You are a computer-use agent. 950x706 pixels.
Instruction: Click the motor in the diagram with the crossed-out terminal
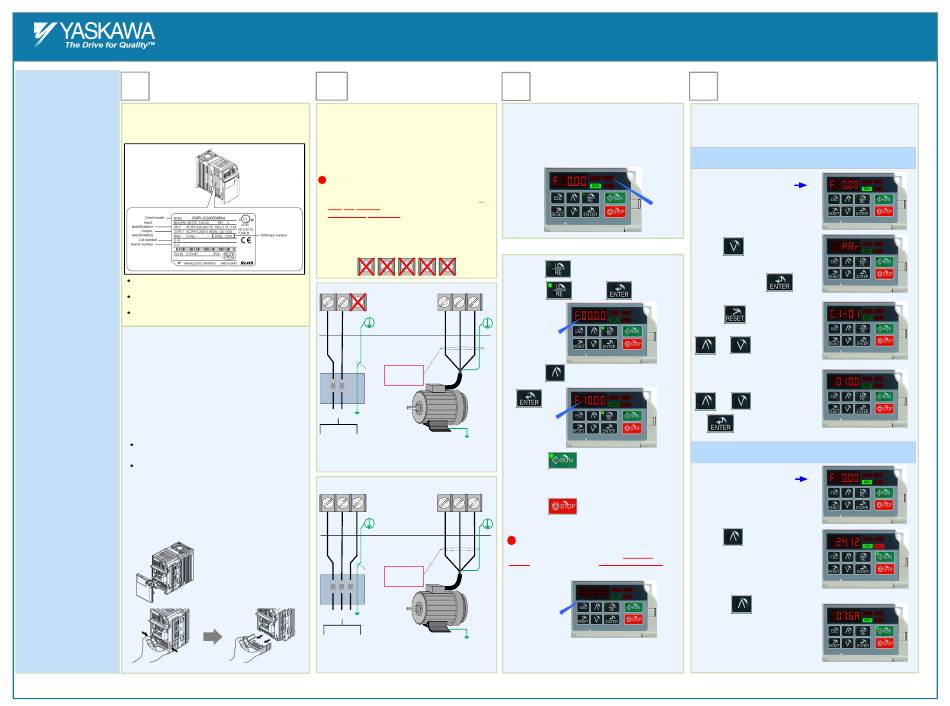[439, 406]
